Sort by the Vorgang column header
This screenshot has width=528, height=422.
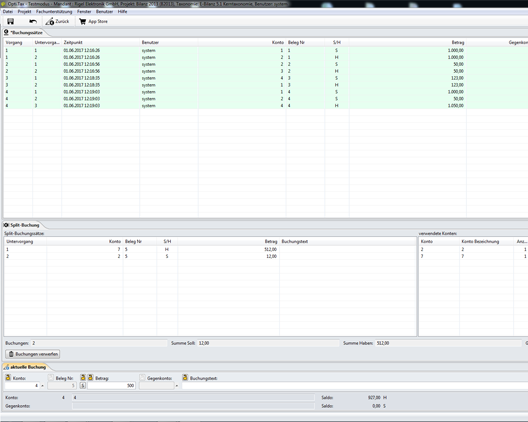18,42
